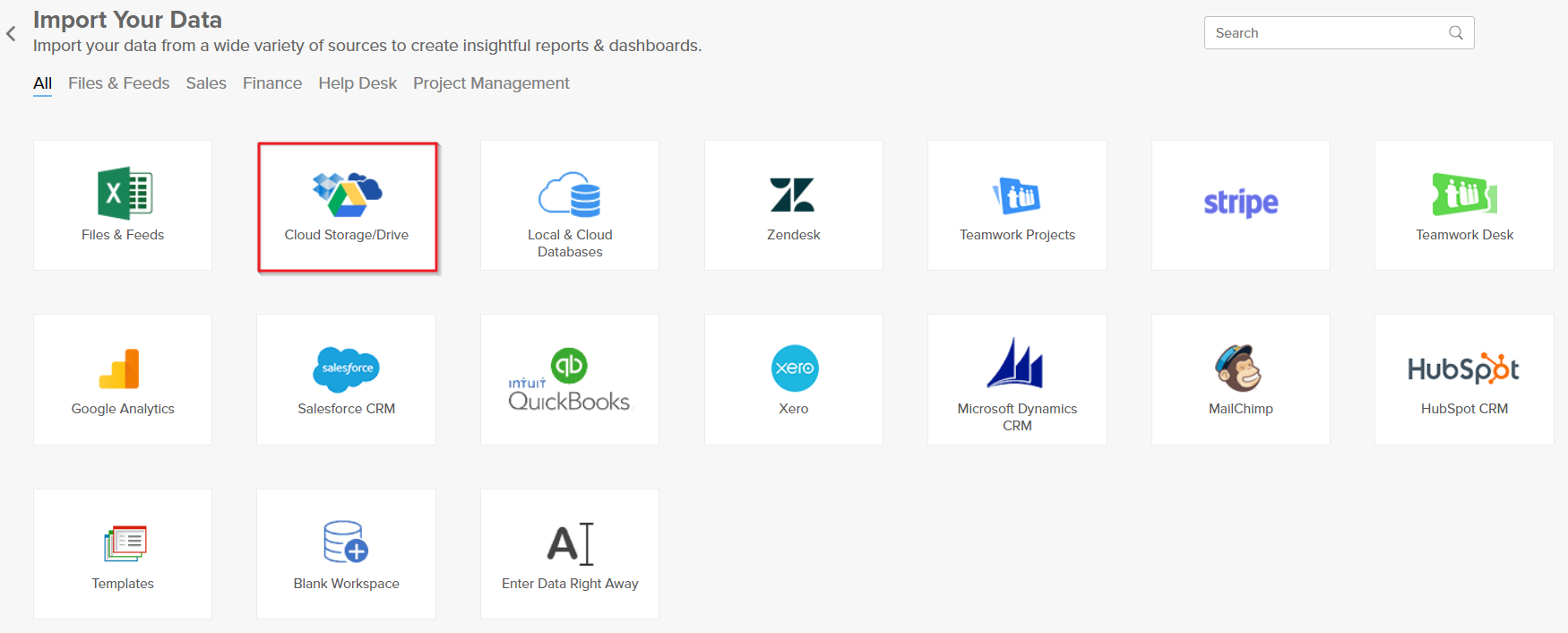Screen dimensions: 1568x633
Task: Go back using the left chevron
Action: click(11, 34)
